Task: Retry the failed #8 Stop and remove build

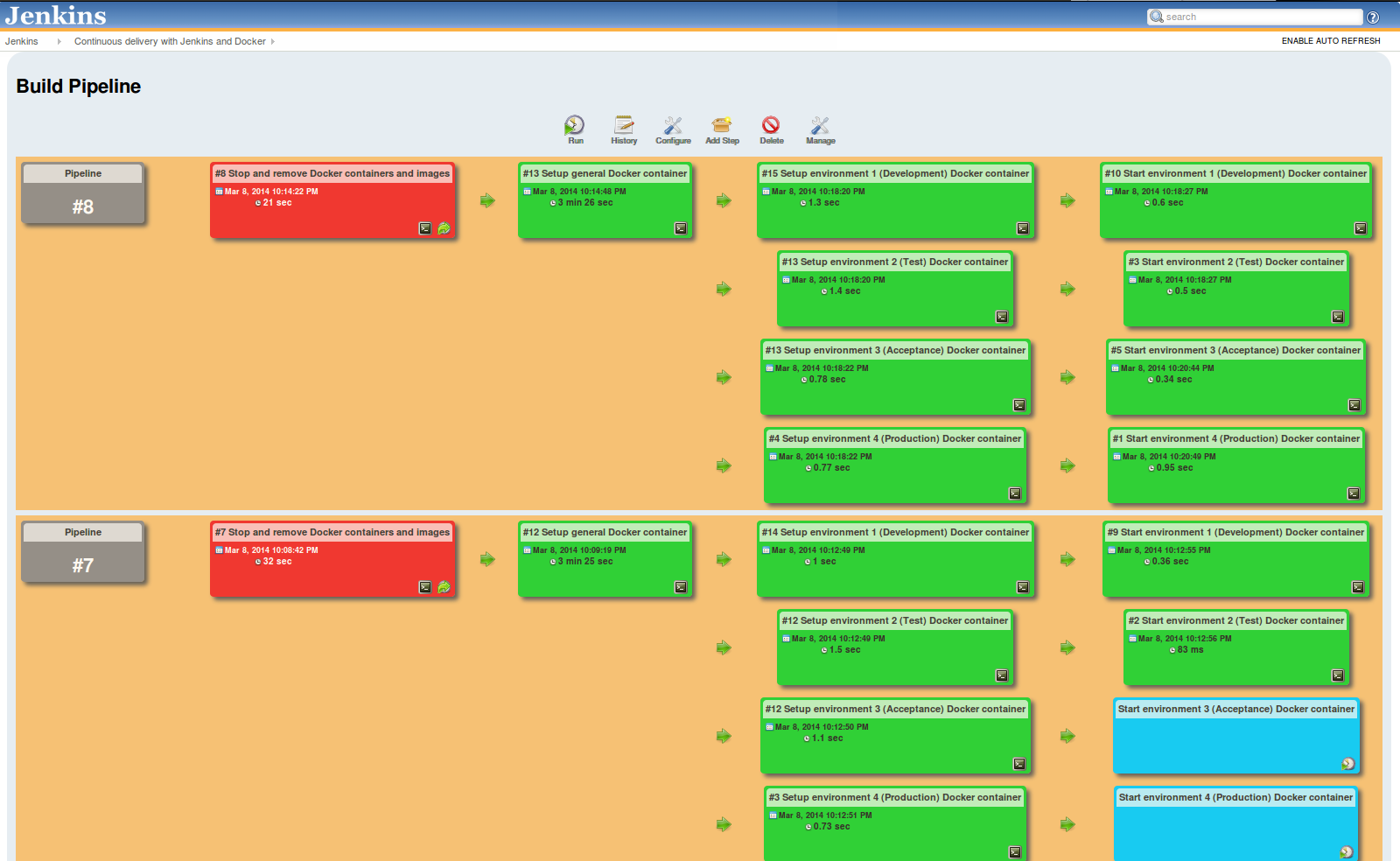Action: [x=444, y=228]
